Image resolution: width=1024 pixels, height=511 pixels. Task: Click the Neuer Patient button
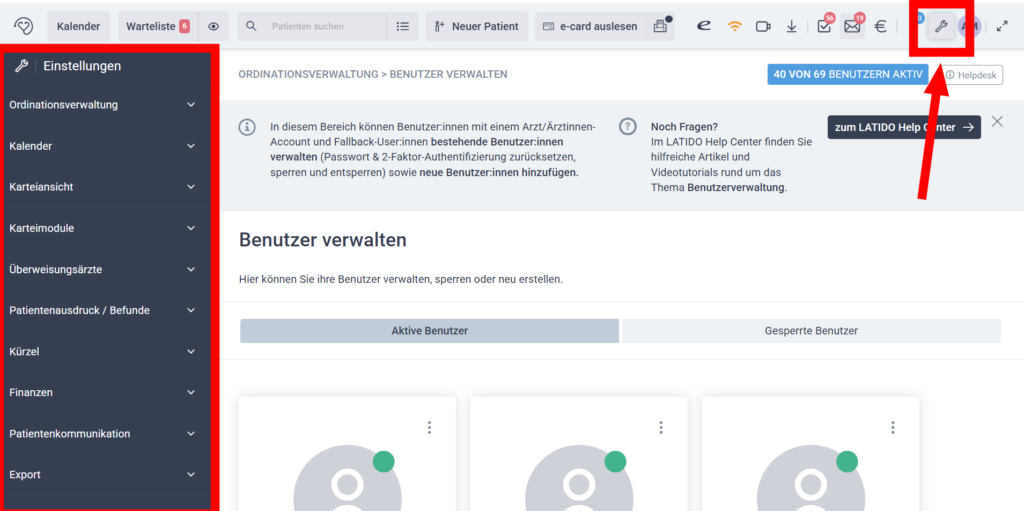point(477,26)
